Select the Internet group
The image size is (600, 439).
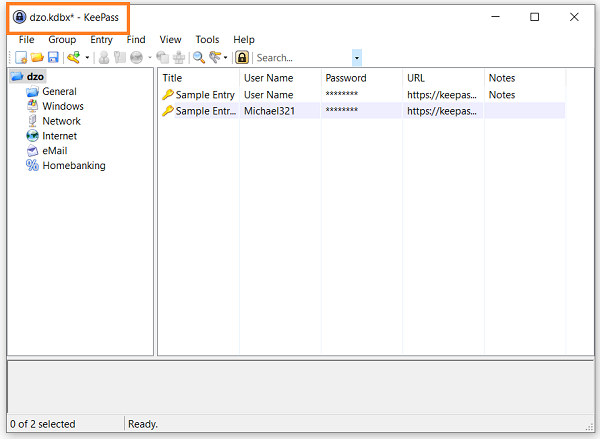point(59,136)
